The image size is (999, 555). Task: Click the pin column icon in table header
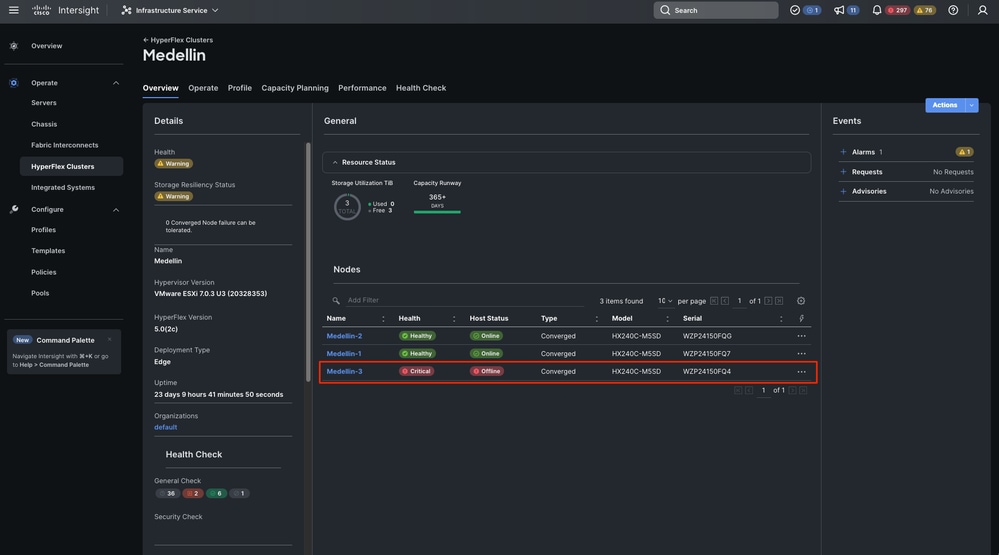801,319
